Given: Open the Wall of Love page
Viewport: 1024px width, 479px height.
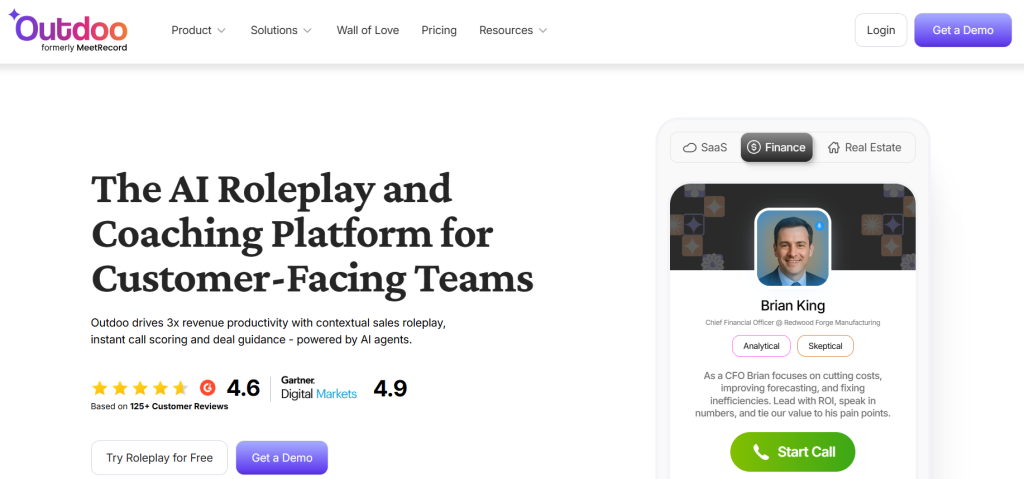Looking at the screenshot, I should click(367, 30).
